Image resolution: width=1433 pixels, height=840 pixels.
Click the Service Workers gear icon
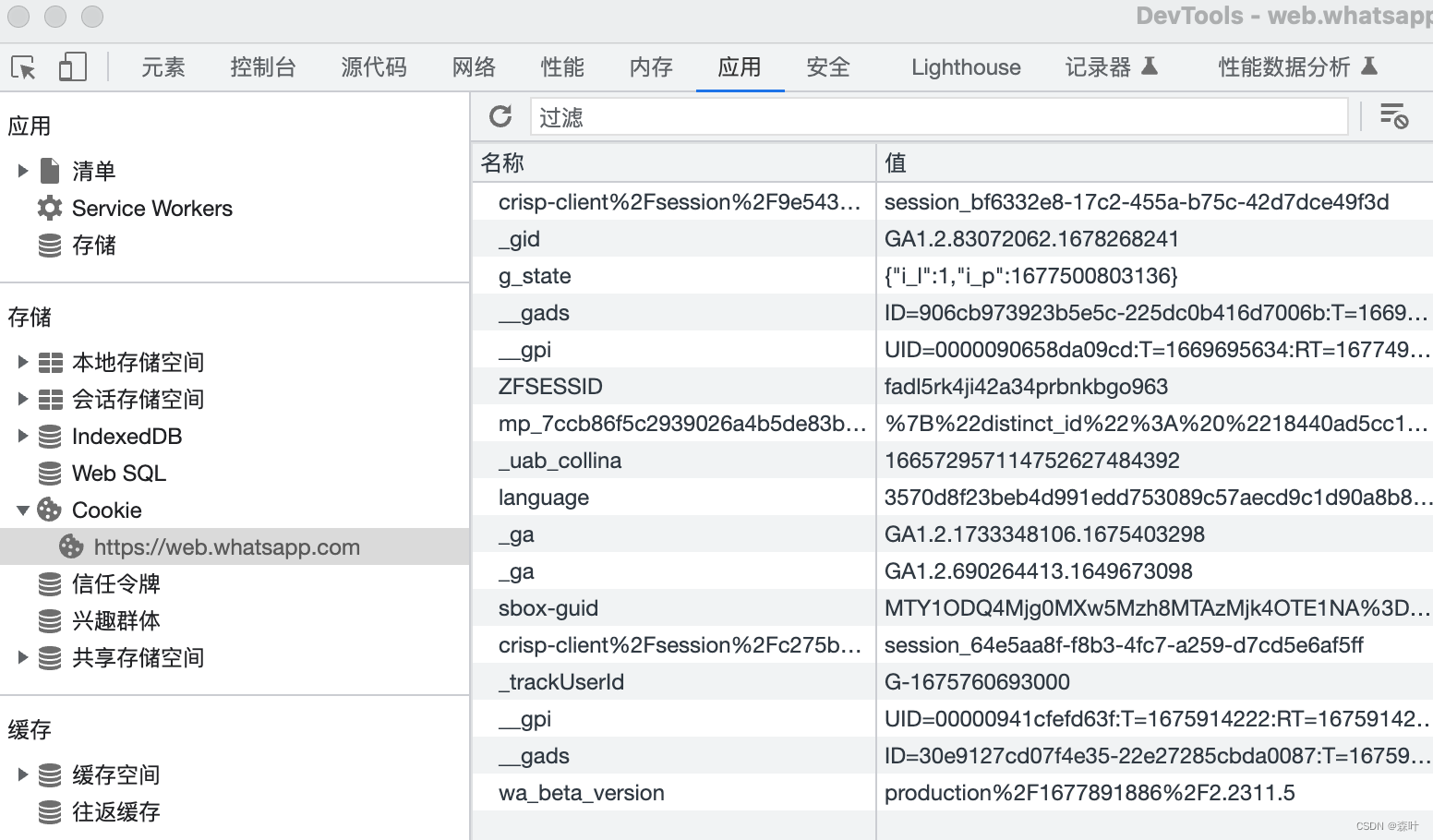point(50,208)
